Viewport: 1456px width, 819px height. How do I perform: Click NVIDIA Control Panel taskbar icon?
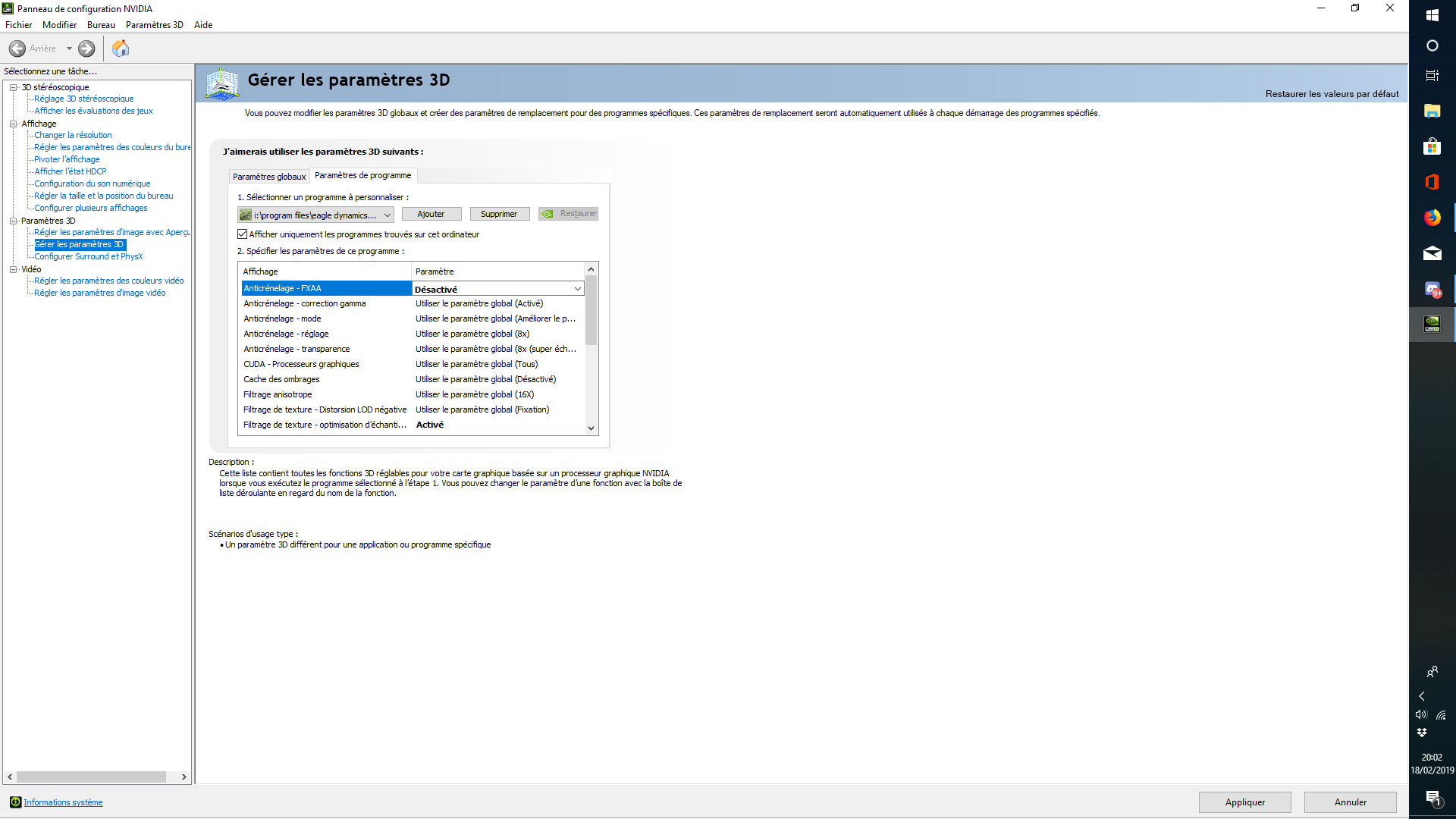1432,325
